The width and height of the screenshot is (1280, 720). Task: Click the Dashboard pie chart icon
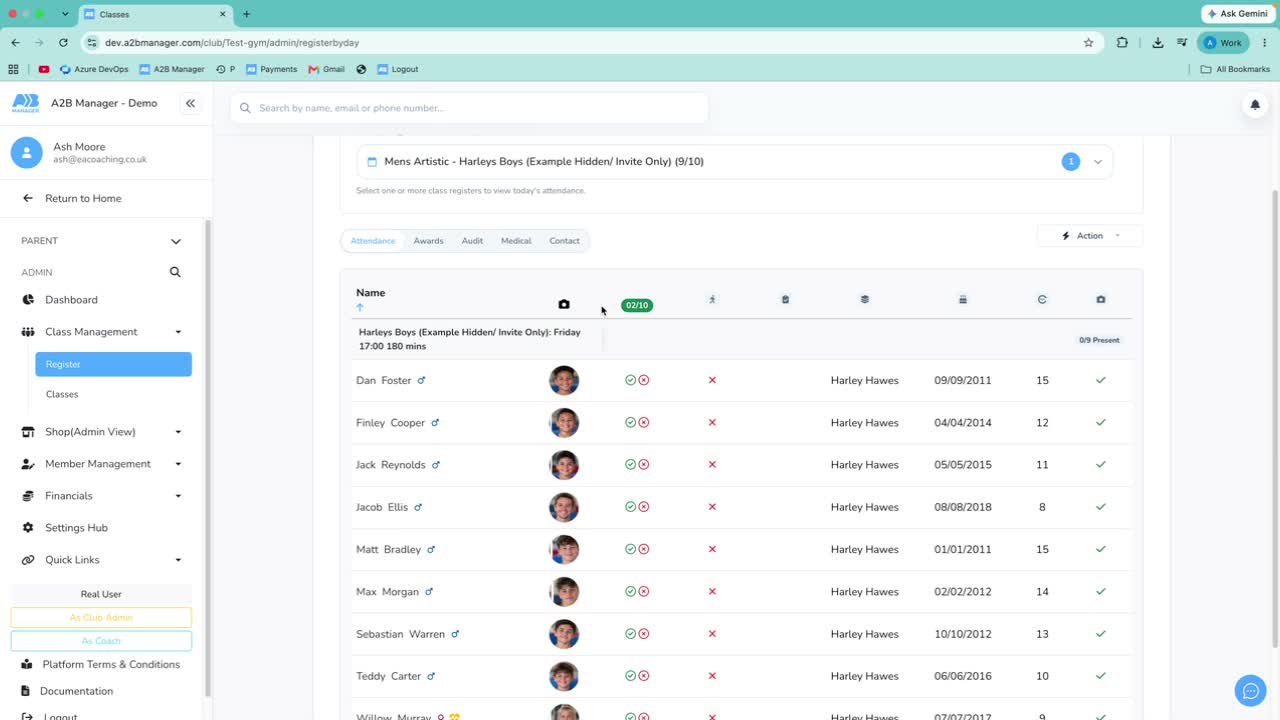tap(28, 300)
